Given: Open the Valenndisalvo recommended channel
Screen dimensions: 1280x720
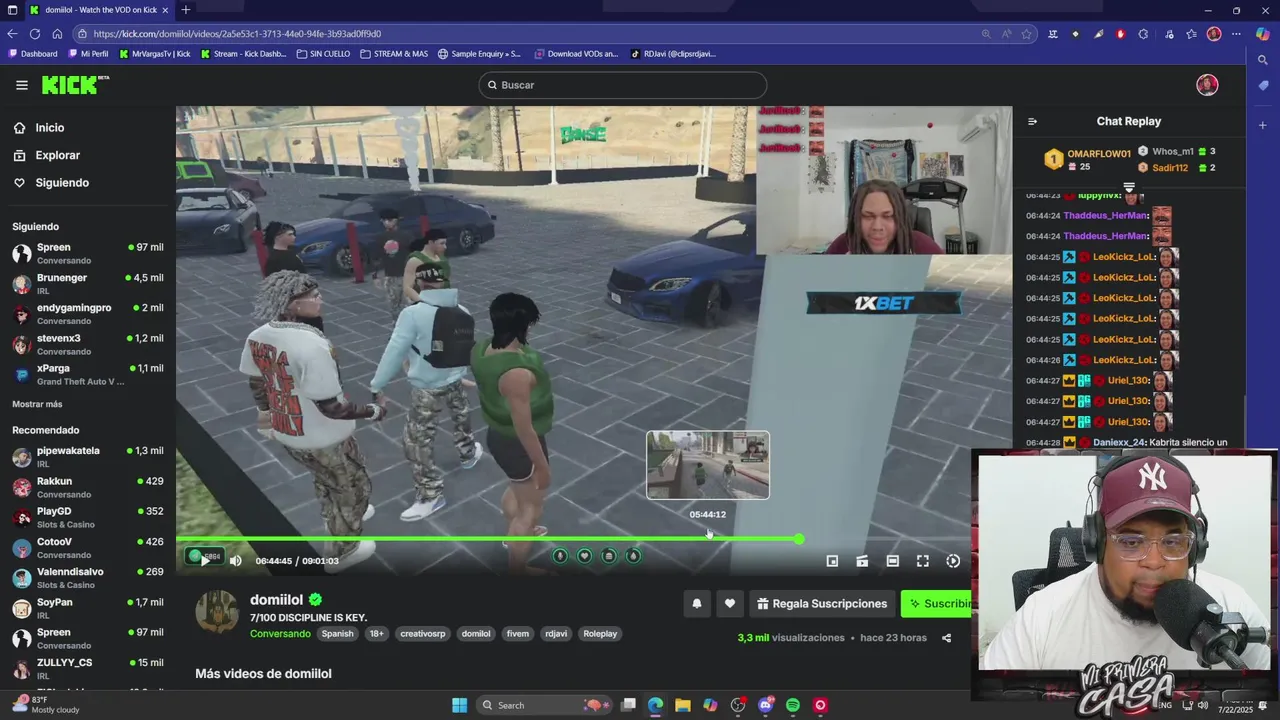Looking at the screenshot, I should coord(88,578).
